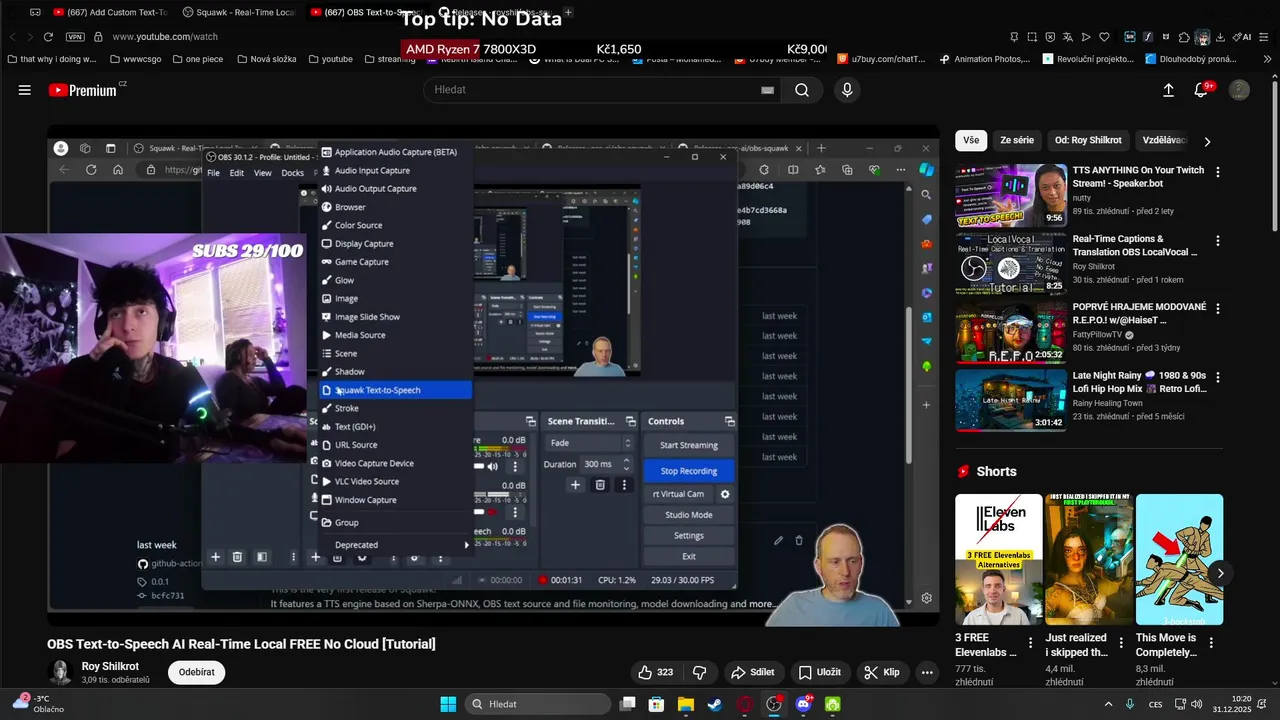Open the YouTube guide hamburger menu

point(24,90)
